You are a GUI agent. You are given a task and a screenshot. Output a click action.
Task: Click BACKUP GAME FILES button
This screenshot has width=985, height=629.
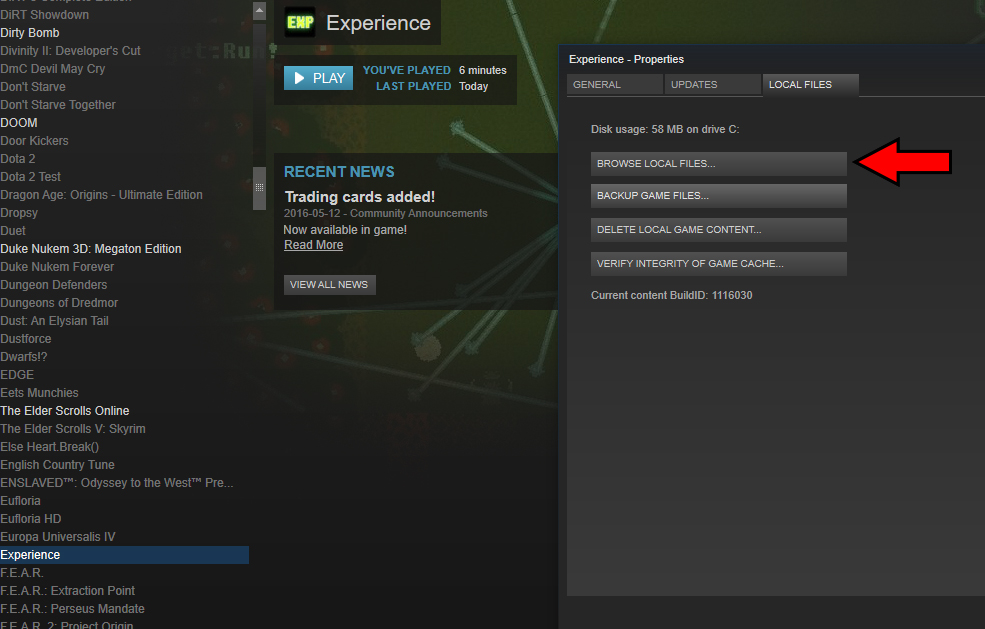[719, 195]
